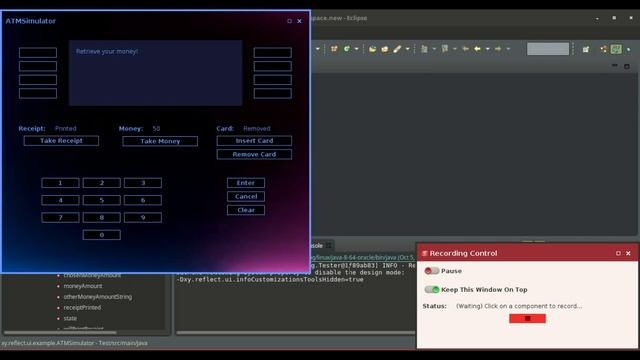Click the Insert Card button
640x360 pixels.
[254, 141]
